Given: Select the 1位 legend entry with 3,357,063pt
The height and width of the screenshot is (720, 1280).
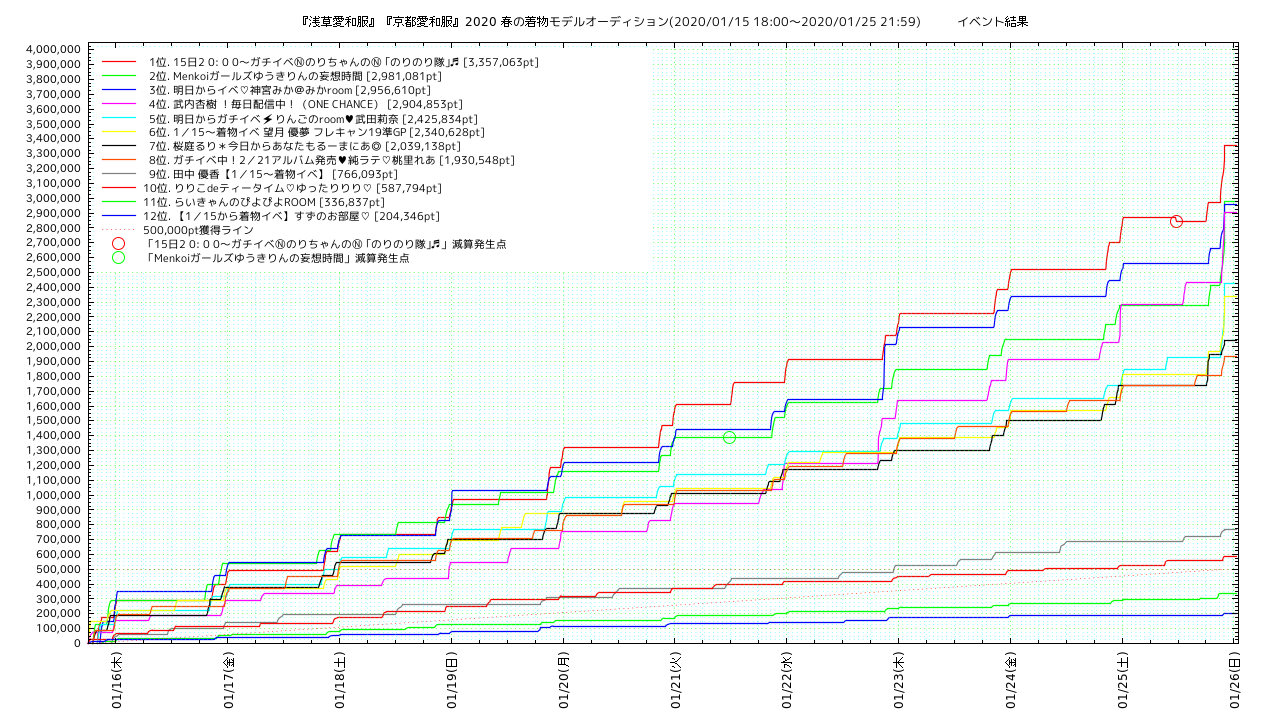Looking at the screenshot, I should [343, 62].
